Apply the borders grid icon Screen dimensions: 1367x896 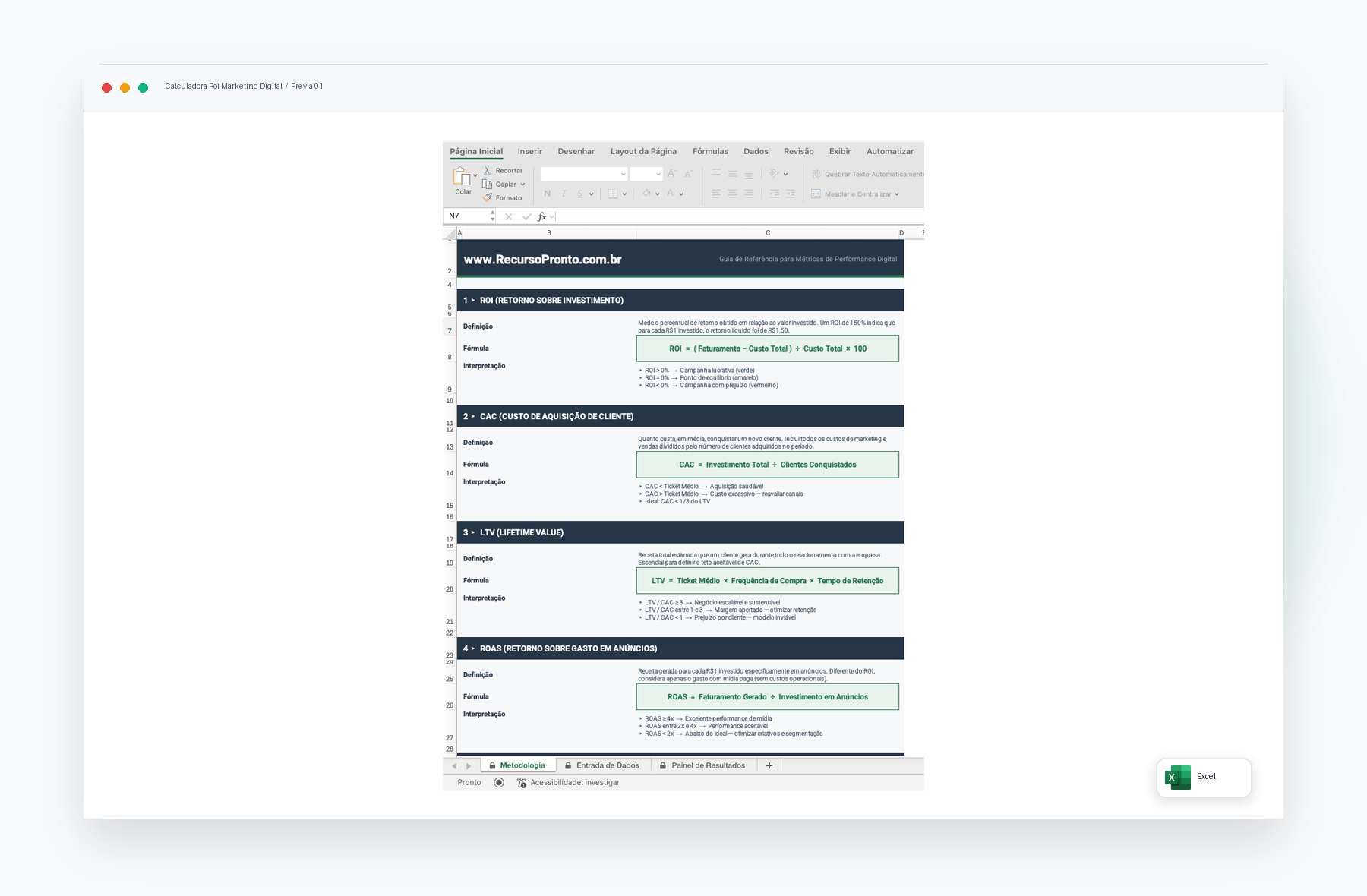(x=613, y=194)
